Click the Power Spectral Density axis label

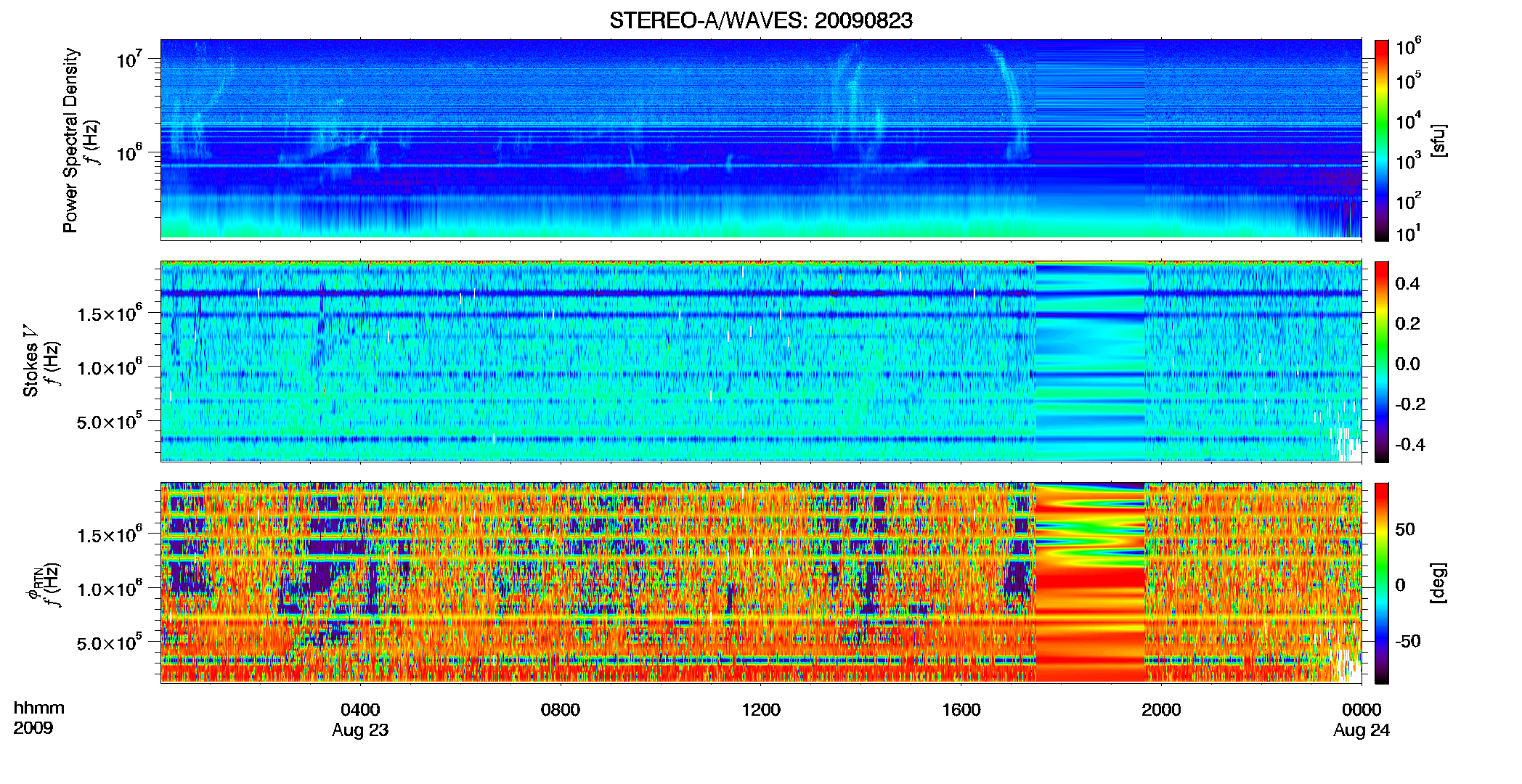coord(70,140)
